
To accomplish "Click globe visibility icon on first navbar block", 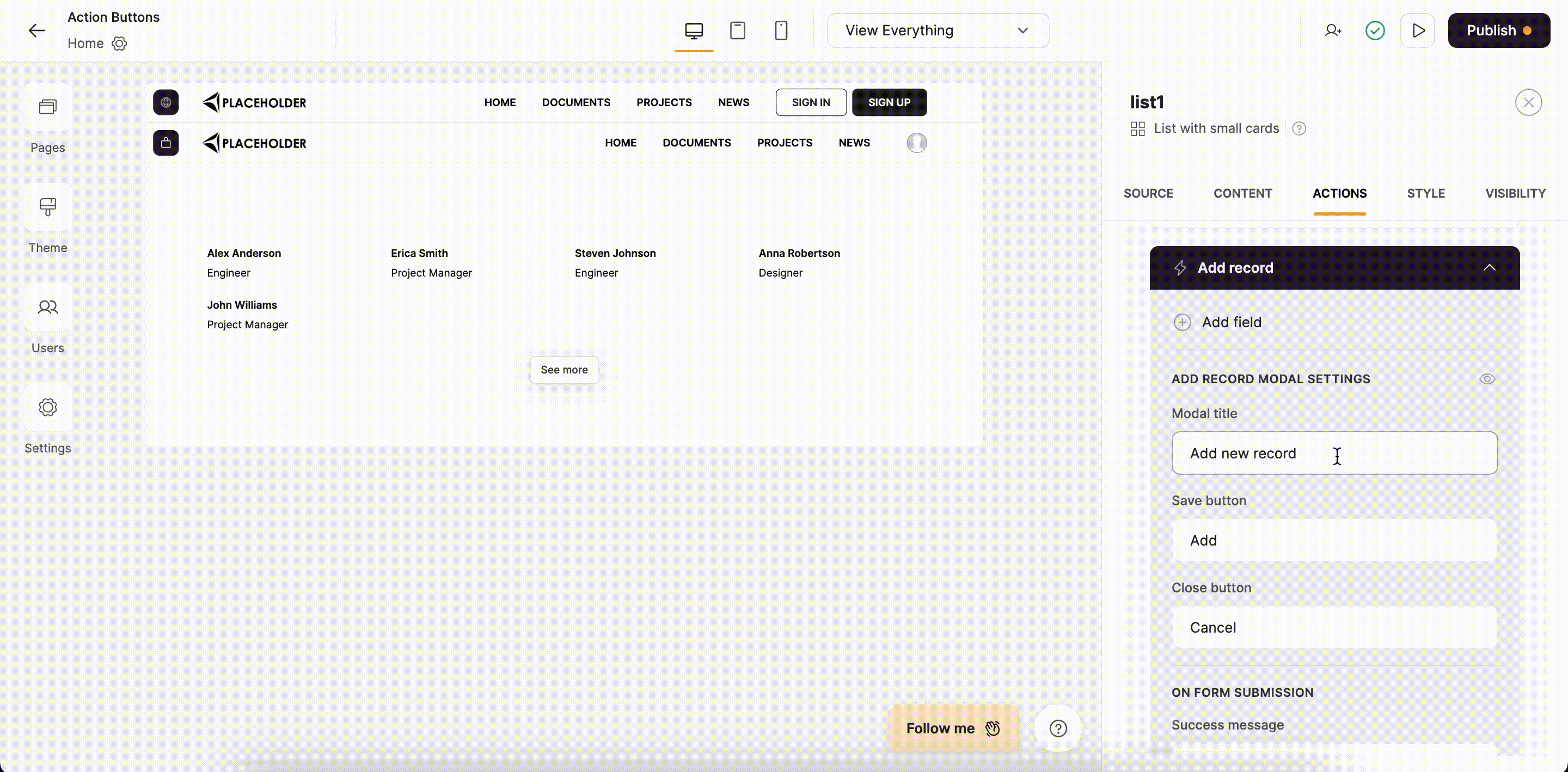I will 166,102.
